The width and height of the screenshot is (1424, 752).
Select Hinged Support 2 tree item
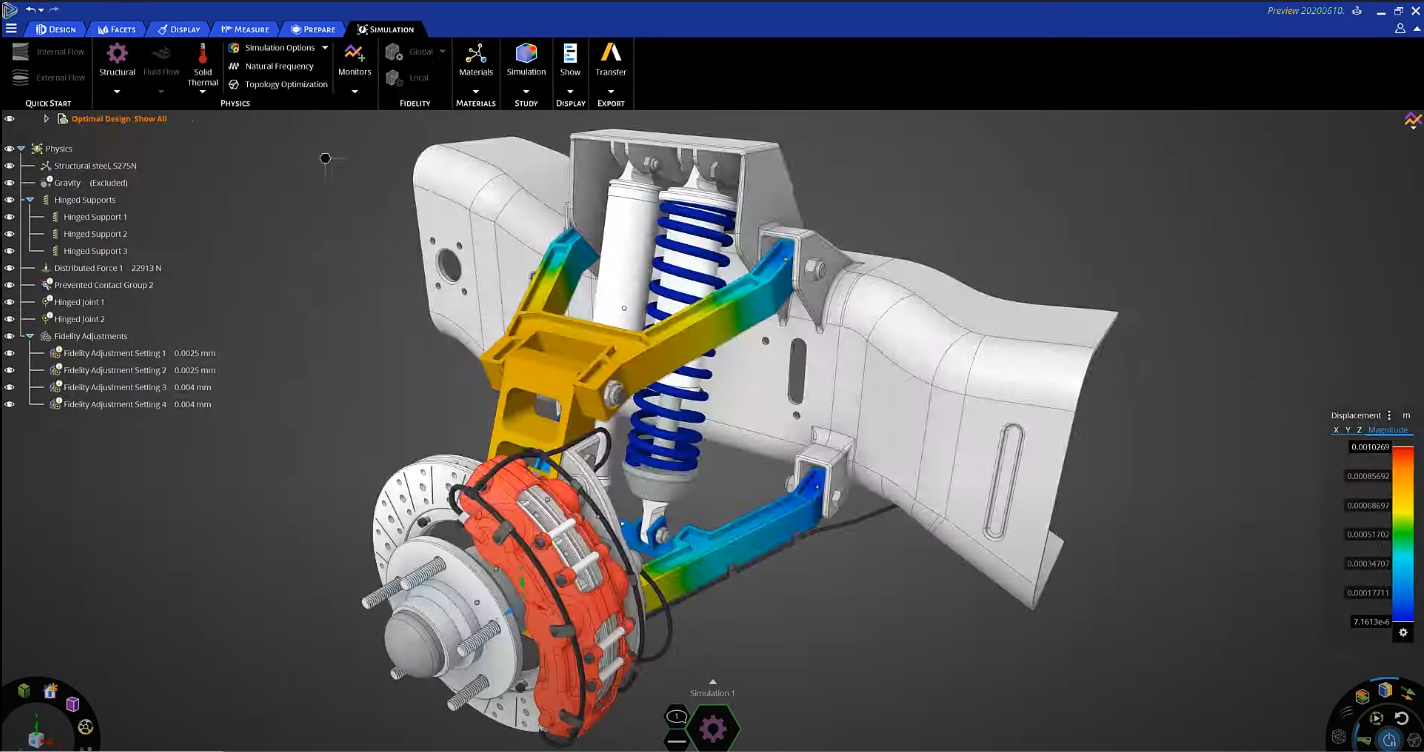click(x=95, y=234)
